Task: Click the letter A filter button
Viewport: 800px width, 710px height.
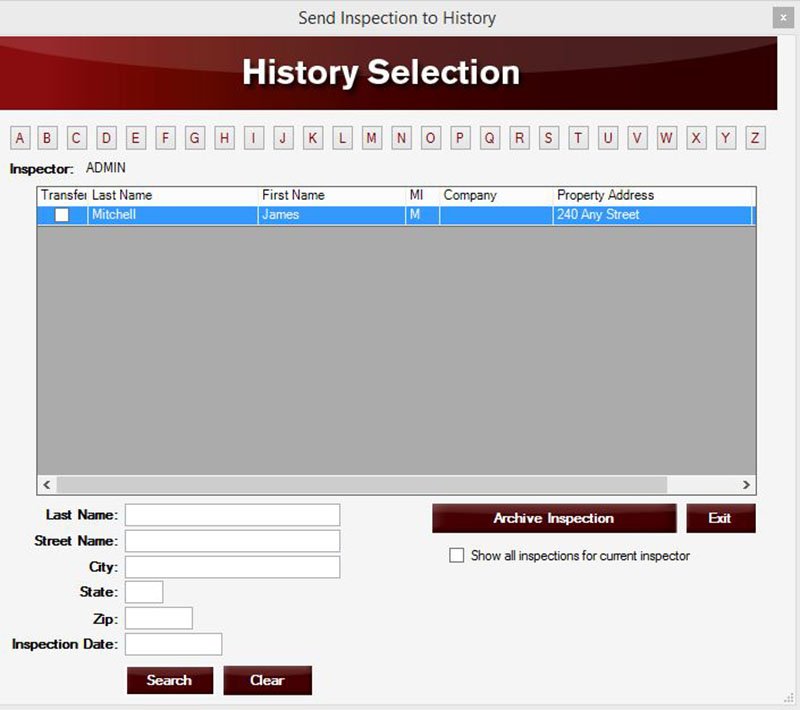Action: (21, 138)
